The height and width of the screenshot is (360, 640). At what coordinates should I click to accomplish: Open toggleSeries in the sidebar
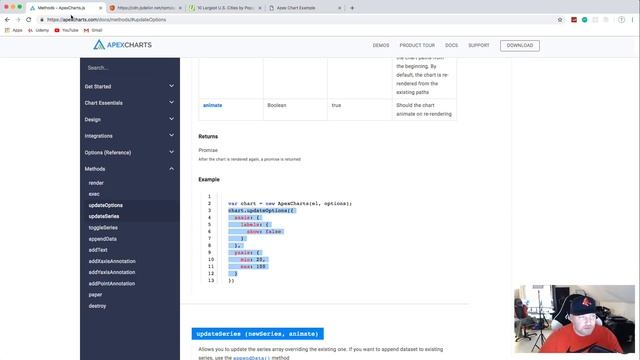103,228
